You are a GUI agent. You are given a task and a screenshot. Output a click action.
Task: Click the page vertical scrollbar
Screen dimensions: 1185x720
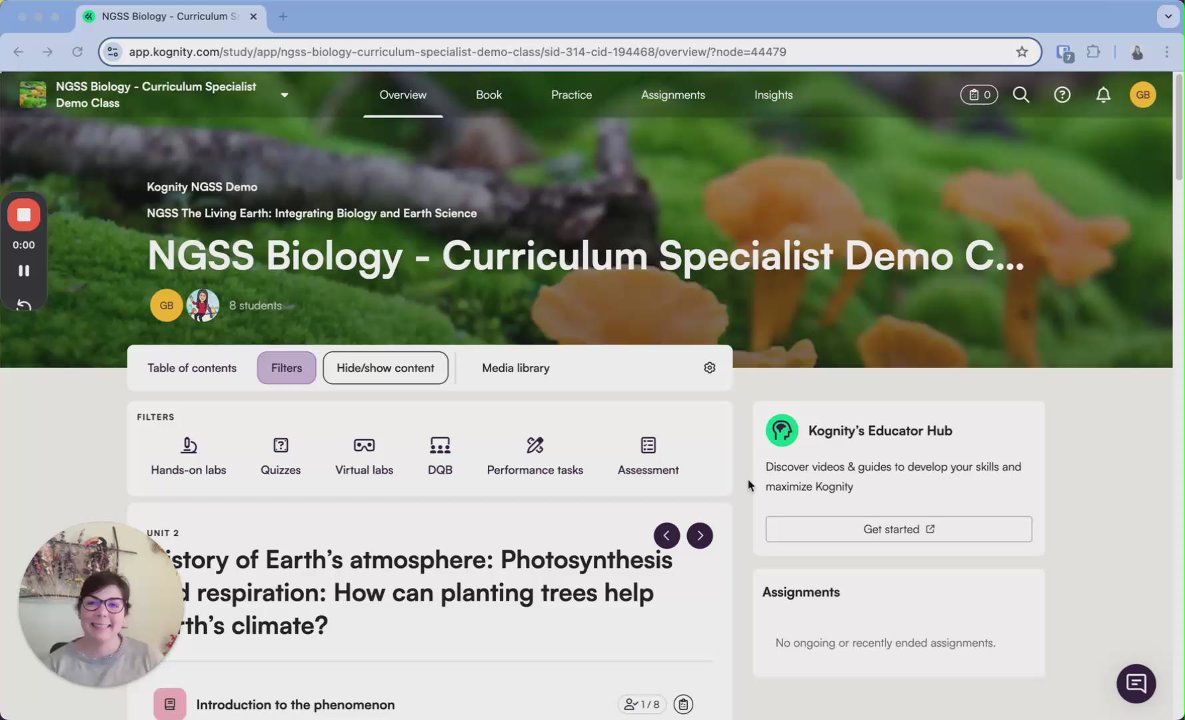(x=1178, y=128)
